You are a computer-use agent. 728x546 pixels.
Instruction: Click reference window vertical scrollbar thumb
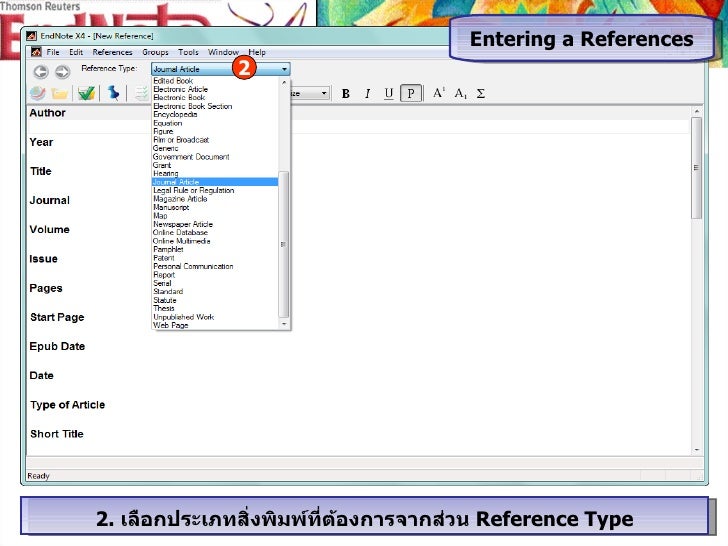pos(696,168)
